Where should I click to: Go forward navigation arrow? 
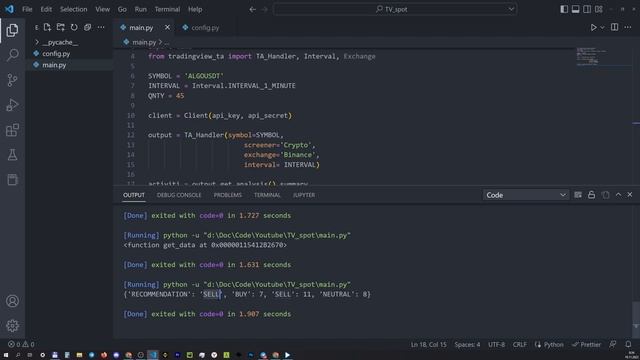[264, 9]
